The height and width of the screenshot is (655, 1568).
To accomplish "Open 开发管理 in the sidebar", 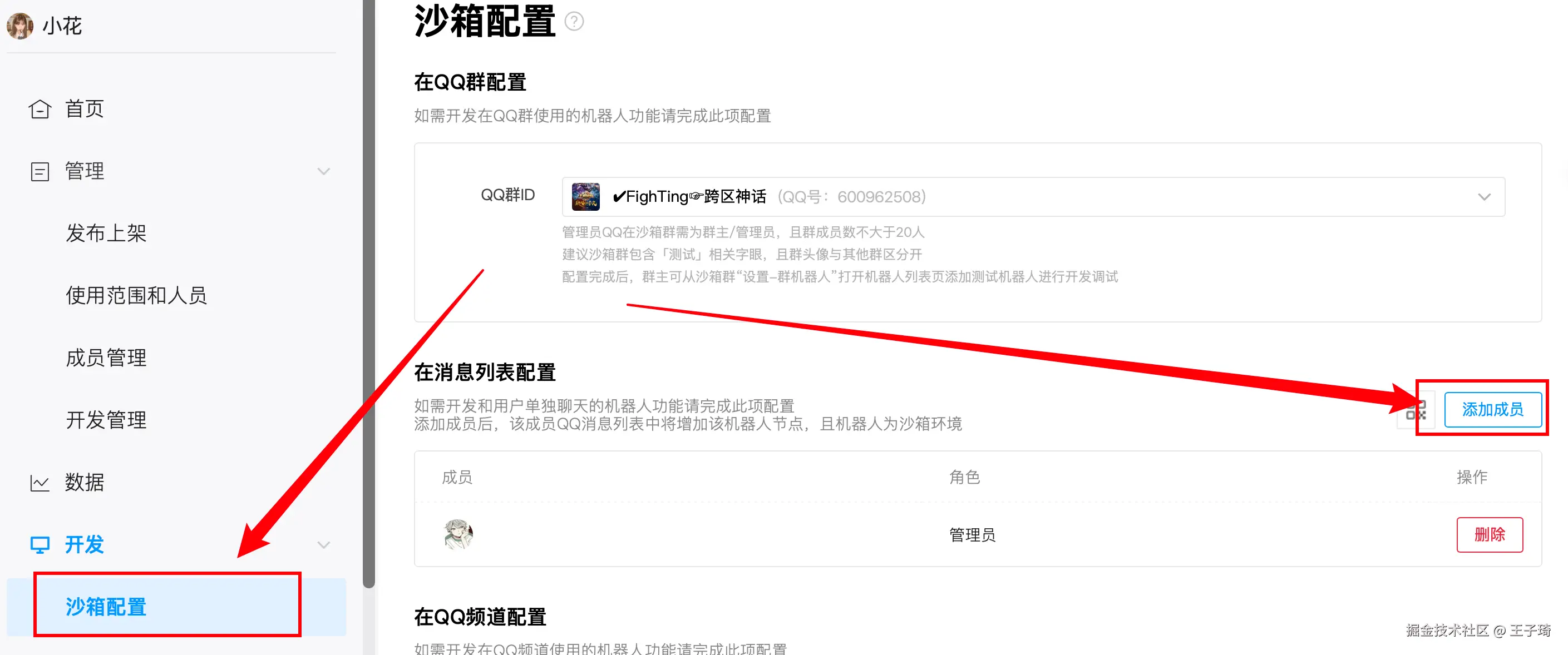I will 106,420.
